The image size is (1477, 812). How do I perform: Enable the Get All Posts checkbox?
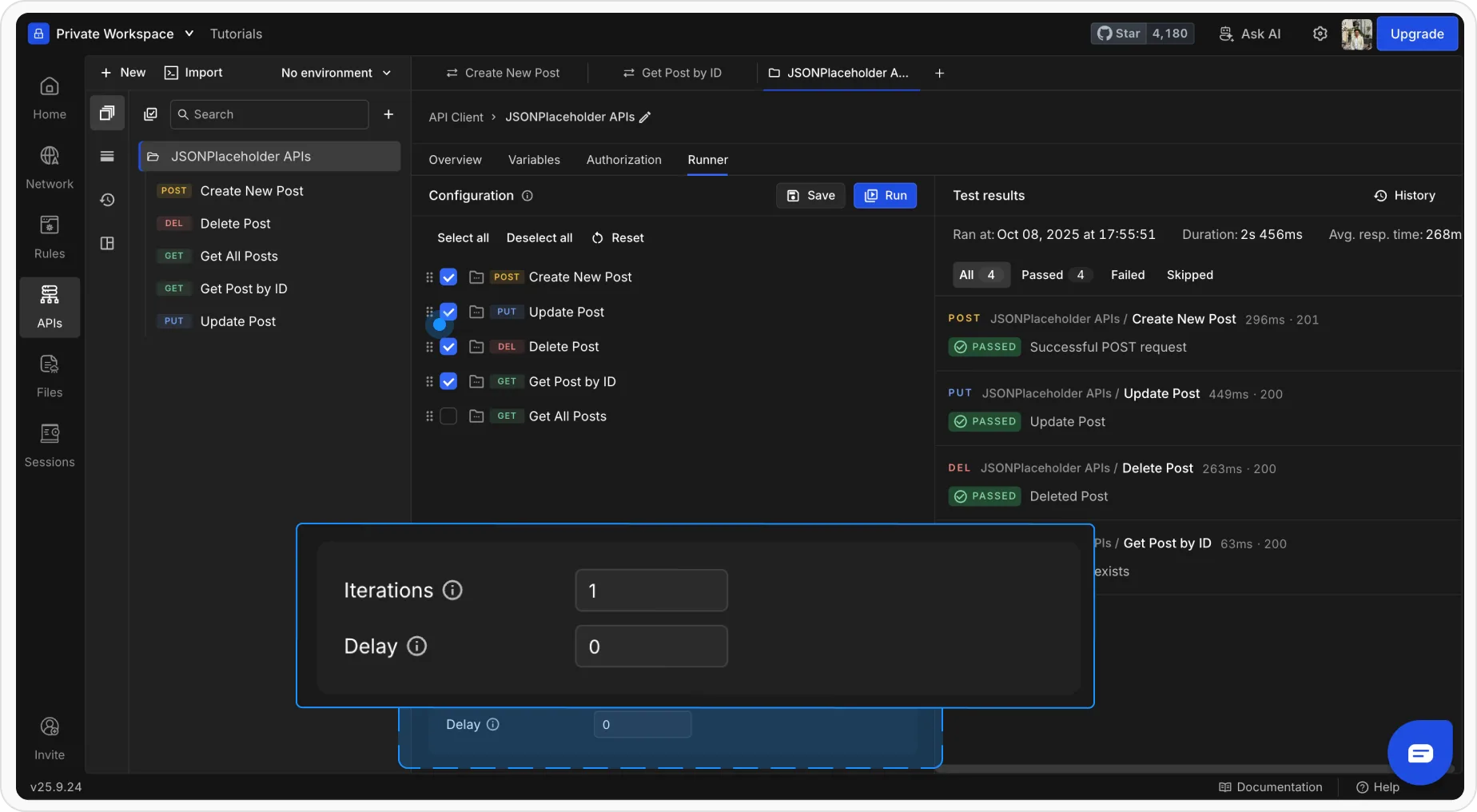click(x=448, y=416)
